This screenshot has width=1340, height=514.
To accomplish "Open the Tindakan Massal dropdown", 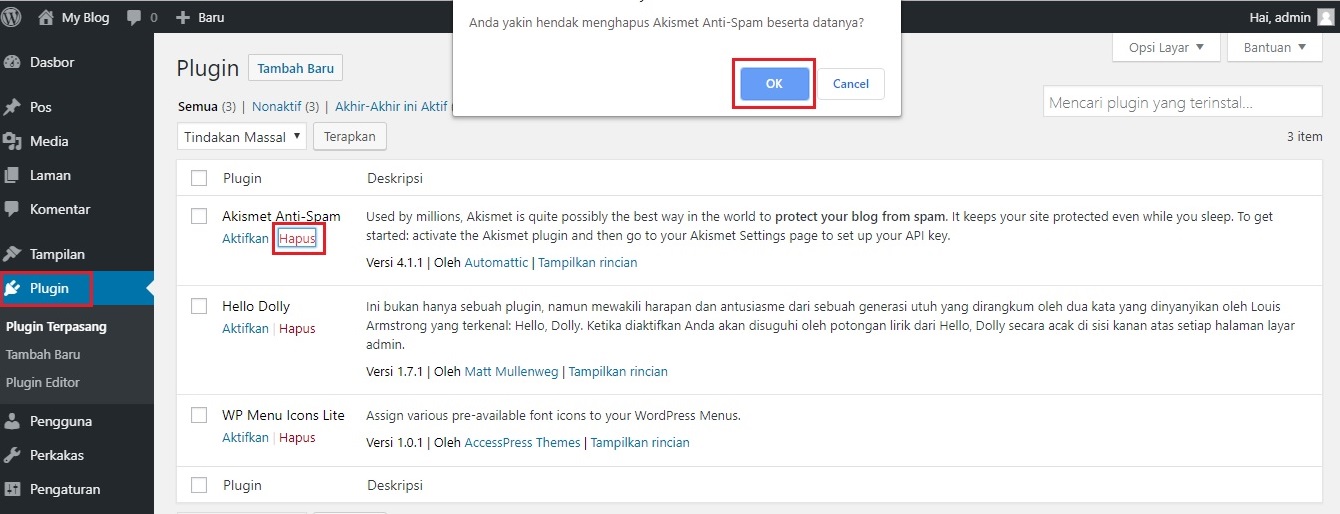I will click(242, 137).
